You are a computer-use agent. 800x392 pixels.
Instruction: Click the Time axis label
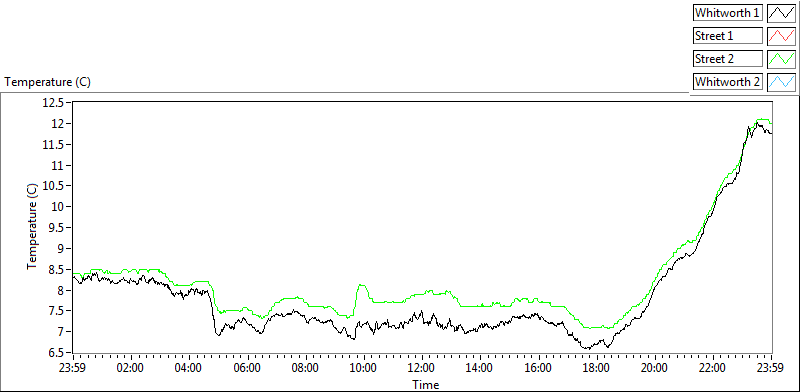[x=425, y=384]
